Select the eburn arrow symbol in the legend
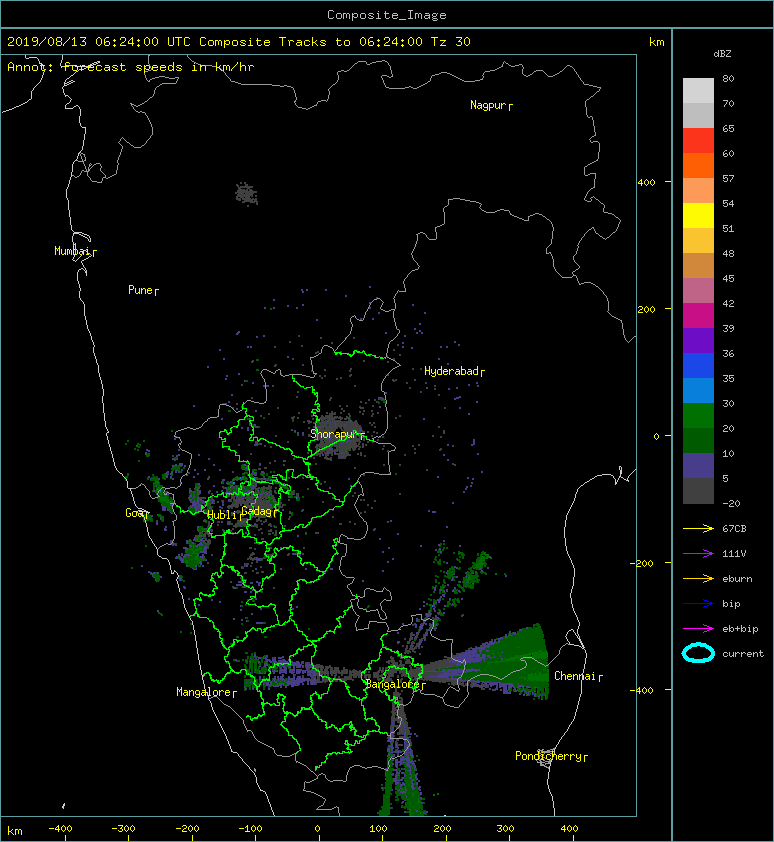This screenshot has height=842, width=774. pyautogui.click(x=698, y=578)
